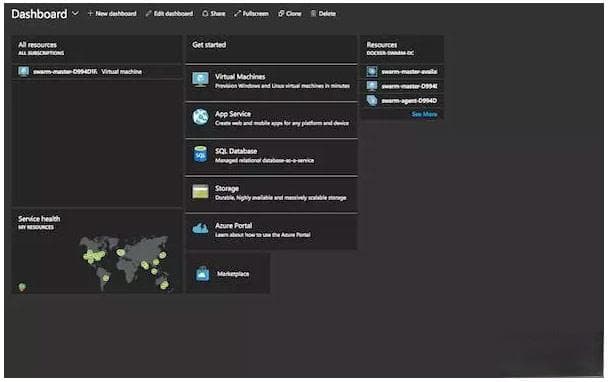Screen dimensions: 611x382
Task: Click the green status dot at map corner
Action: pos(22,287)
